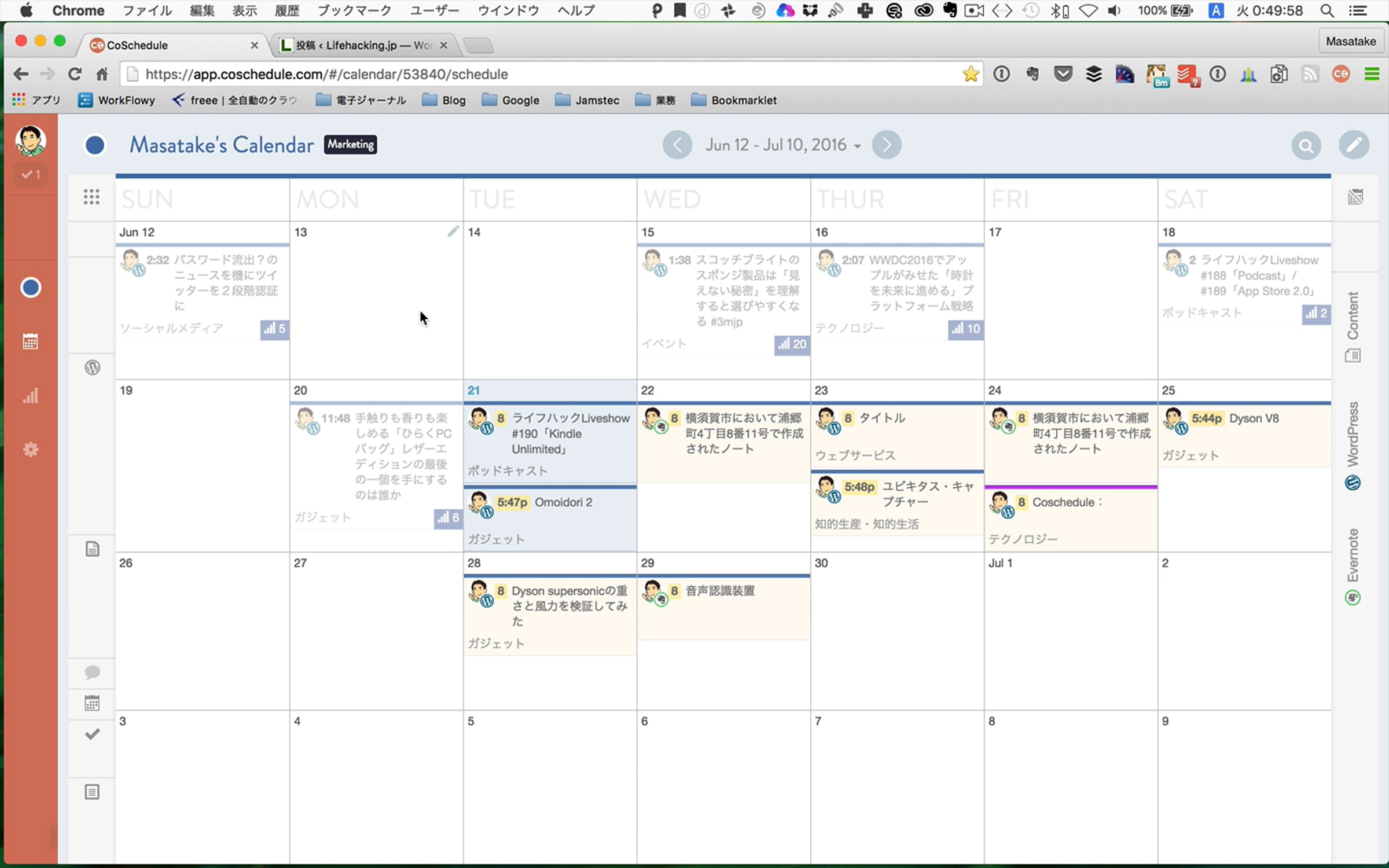Open the WordPress side tab

pyautogui.click(x=1353, y=446)
